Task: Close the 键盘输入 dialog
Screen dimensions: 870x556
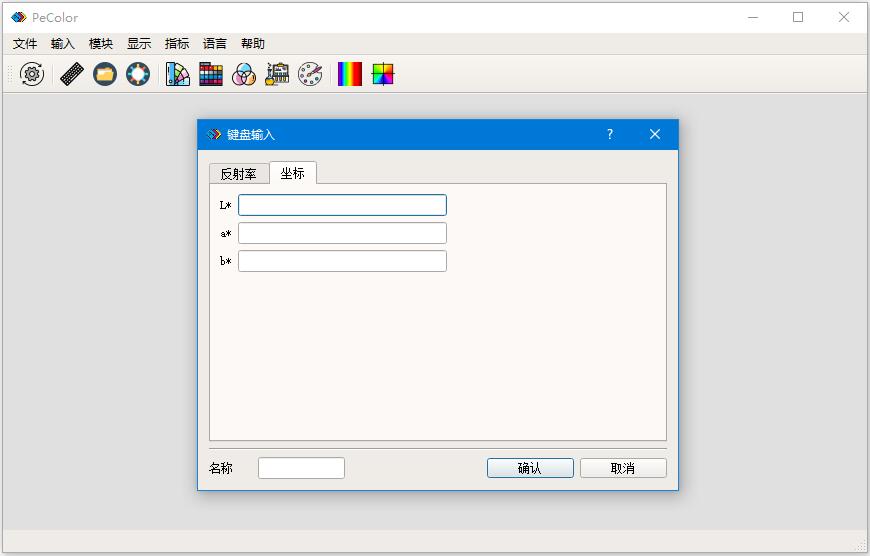Action: coord(655,134)
